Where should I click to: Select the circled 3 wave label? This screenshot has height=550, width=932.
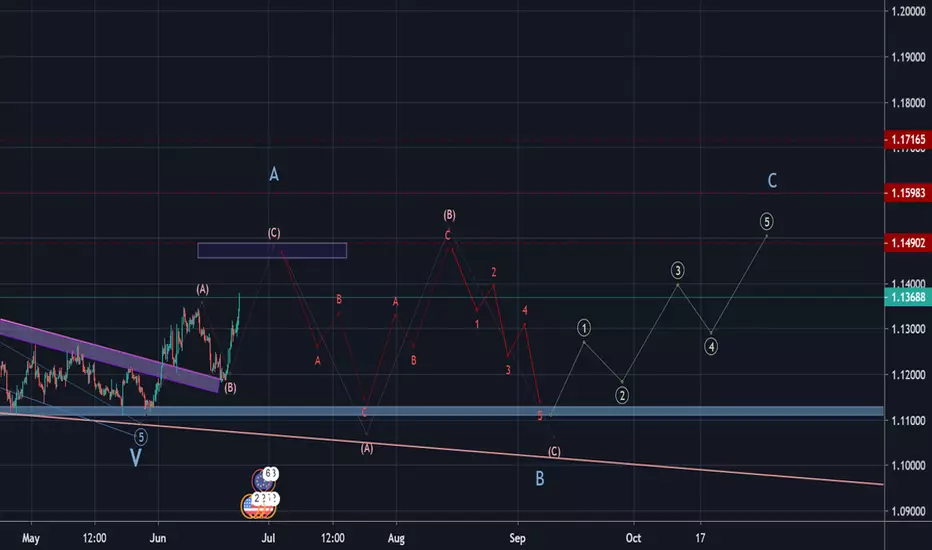pyautogui.click(x=678, y=271)
